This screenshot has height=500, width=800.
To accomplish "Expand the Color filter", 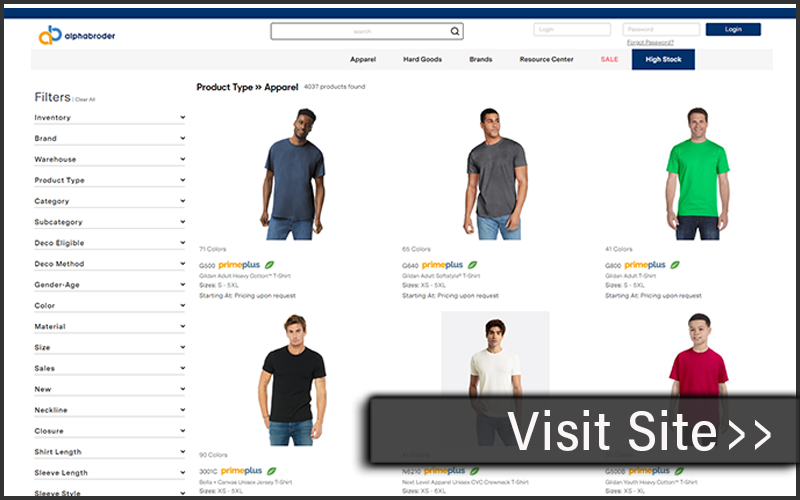I will [110, 306].
